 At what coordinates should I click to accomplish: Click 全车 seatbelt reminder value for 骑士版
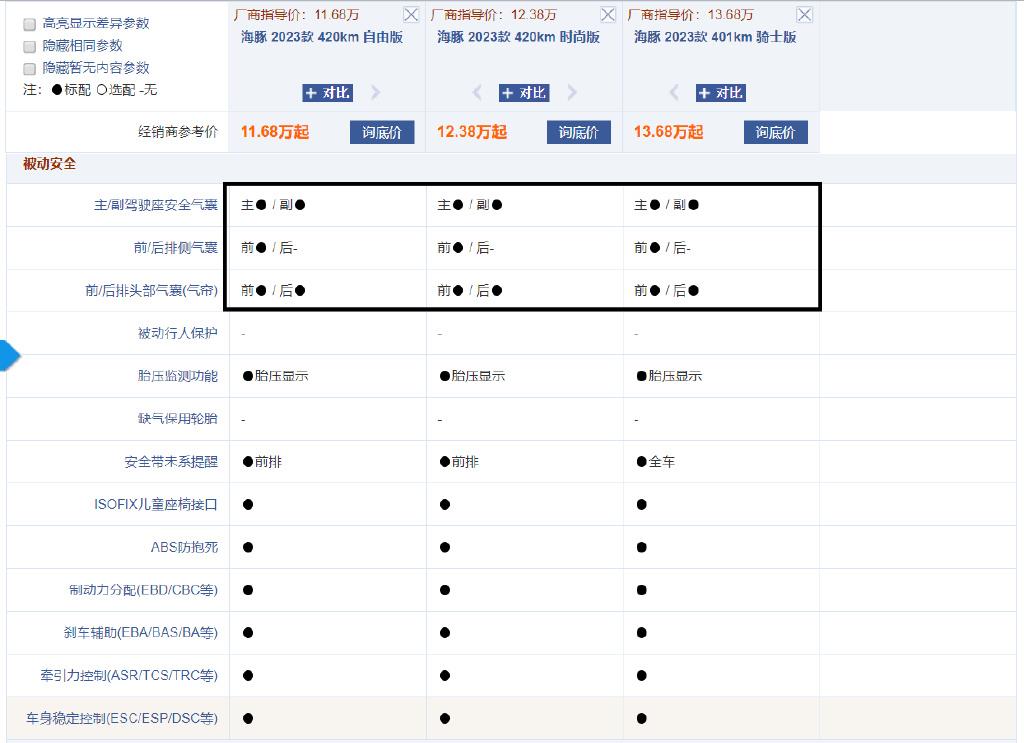656,462
